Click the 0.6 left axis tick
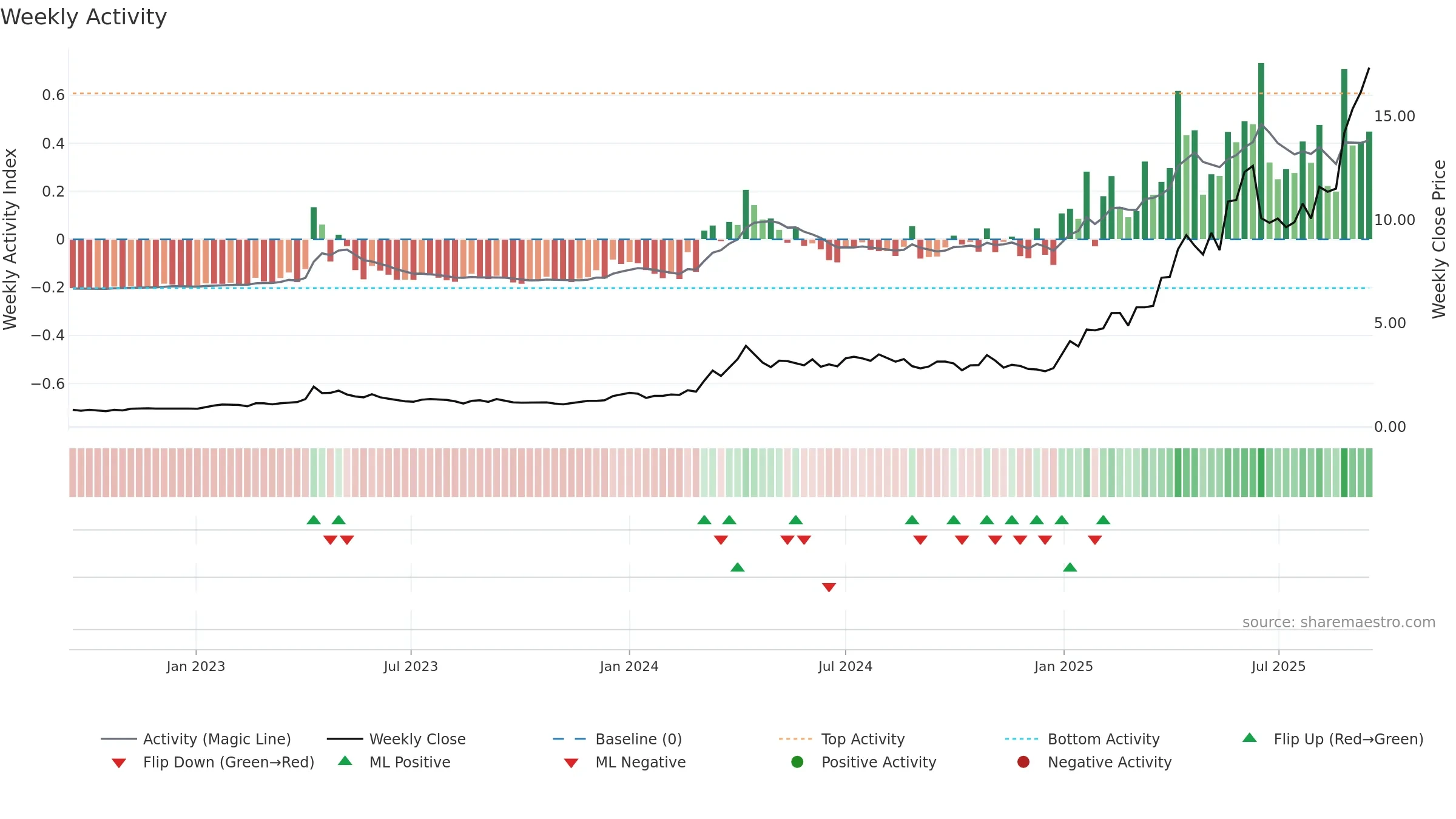Screen dimensions: 1456x819 coord(53,95)
